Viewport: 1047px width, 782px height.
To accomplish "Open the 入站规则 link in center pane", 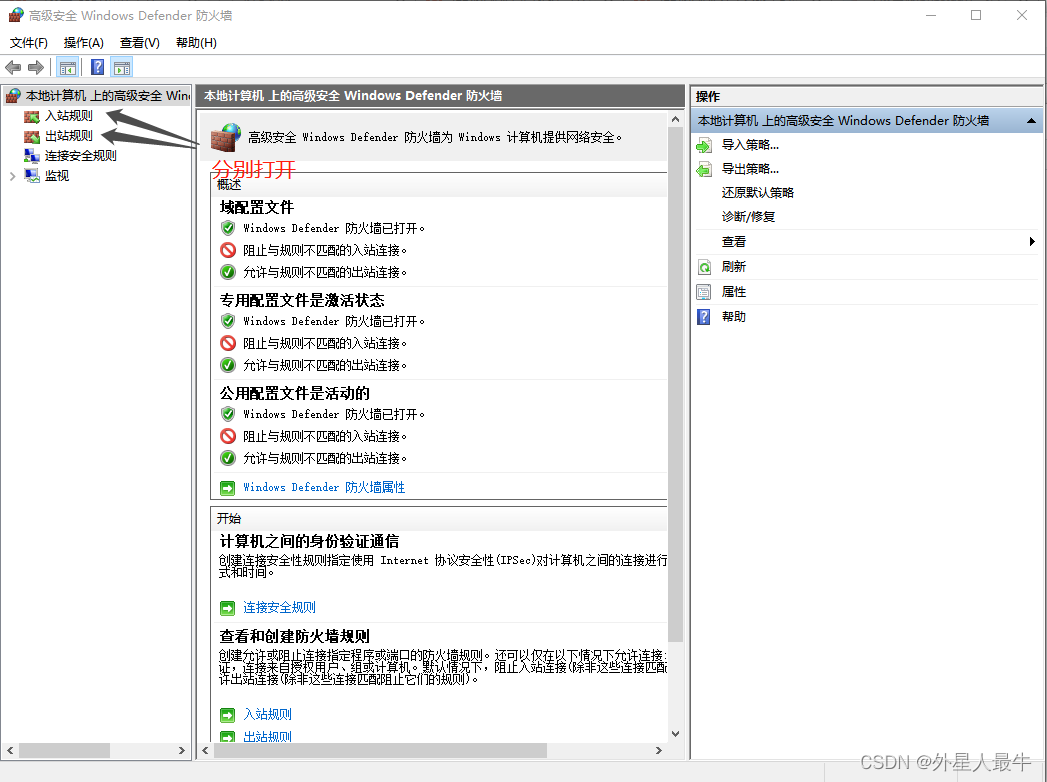I will point(267,715).
